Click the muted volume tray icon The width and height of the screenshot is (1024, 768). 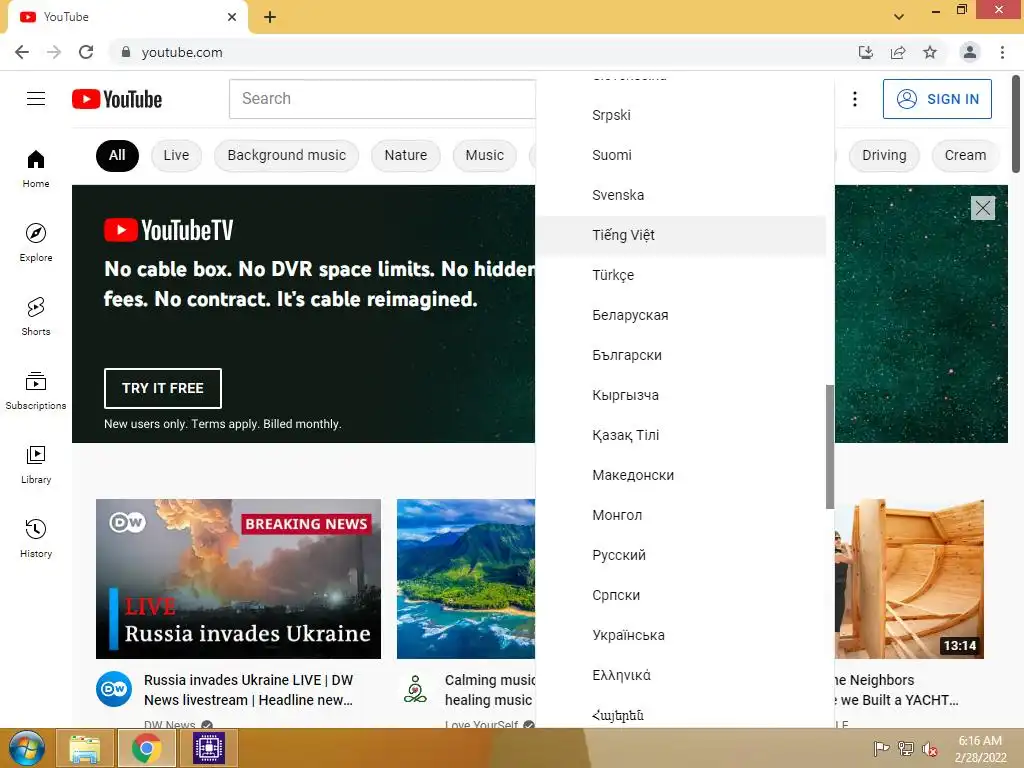point(929,749)
